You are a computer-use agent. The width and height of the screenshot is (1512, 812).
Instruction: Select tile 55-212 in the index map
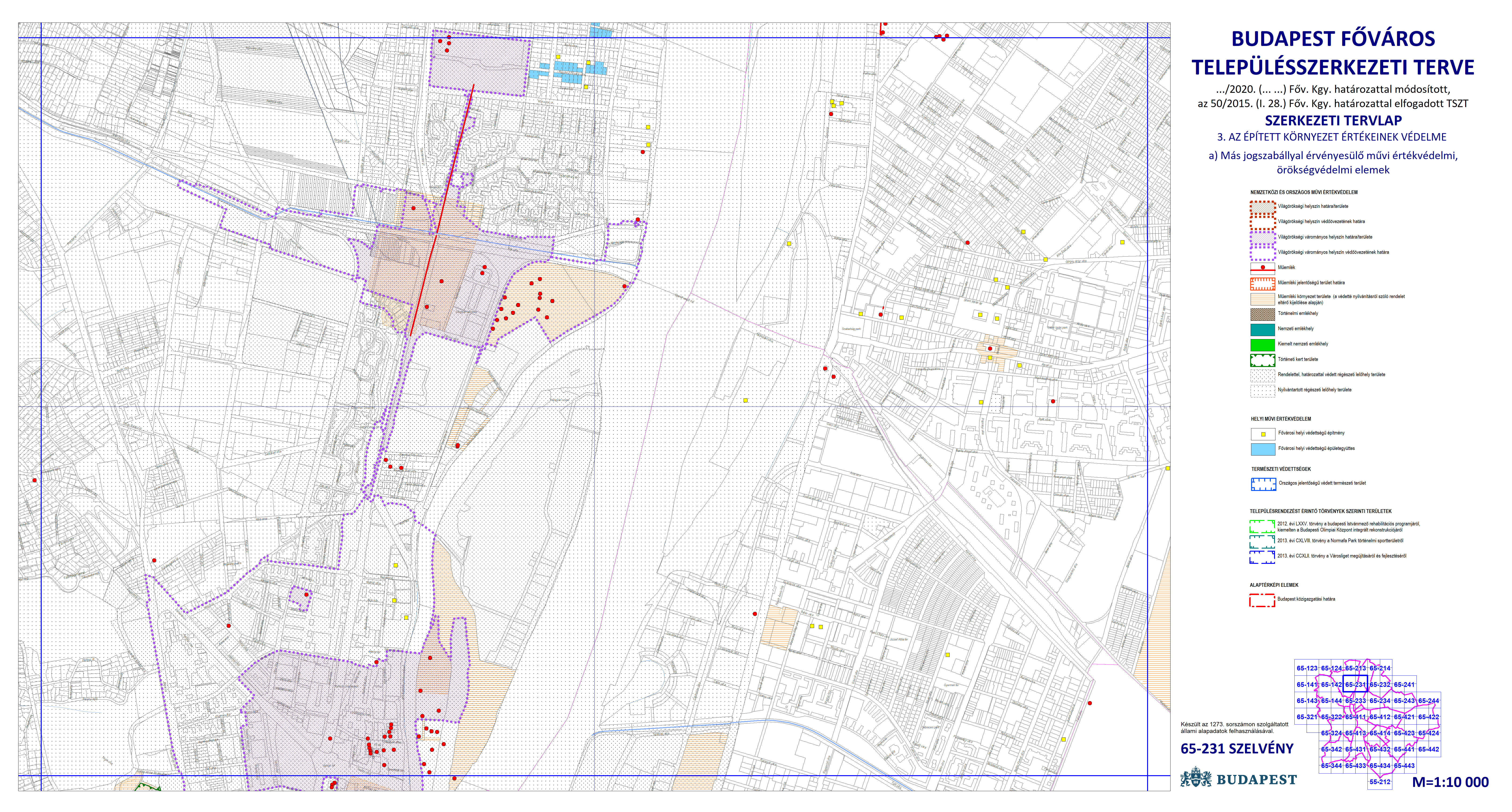click(1380, 782)
